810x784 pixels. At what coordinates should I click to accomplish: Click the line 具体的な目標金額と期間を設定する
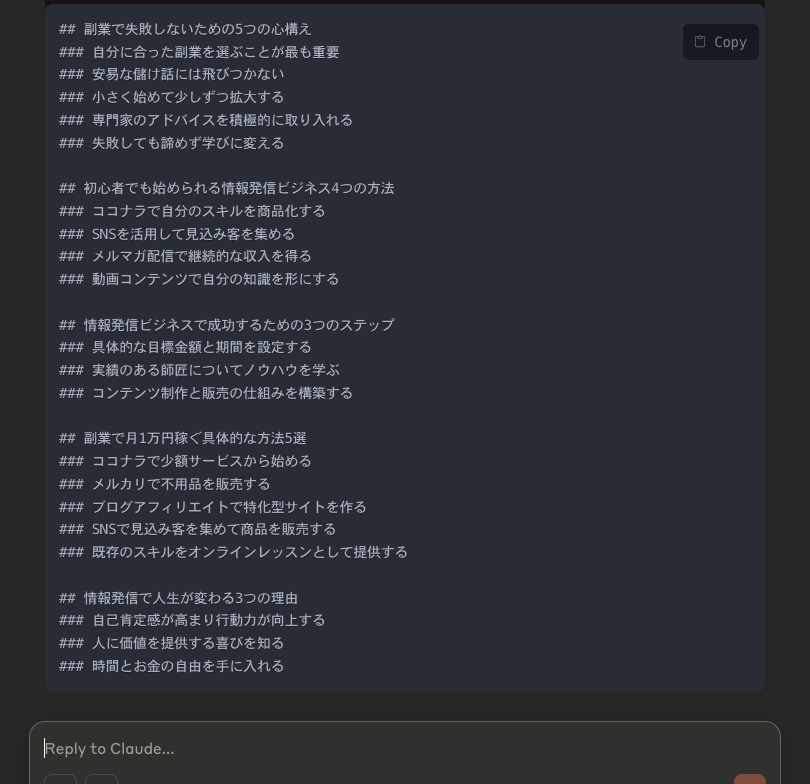click(201, 347)
